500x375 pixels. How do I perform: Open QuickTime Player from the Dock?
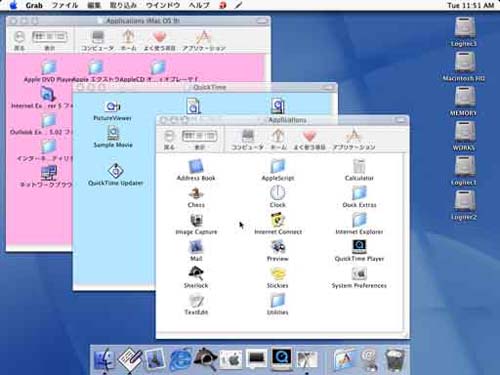(282, 359)
